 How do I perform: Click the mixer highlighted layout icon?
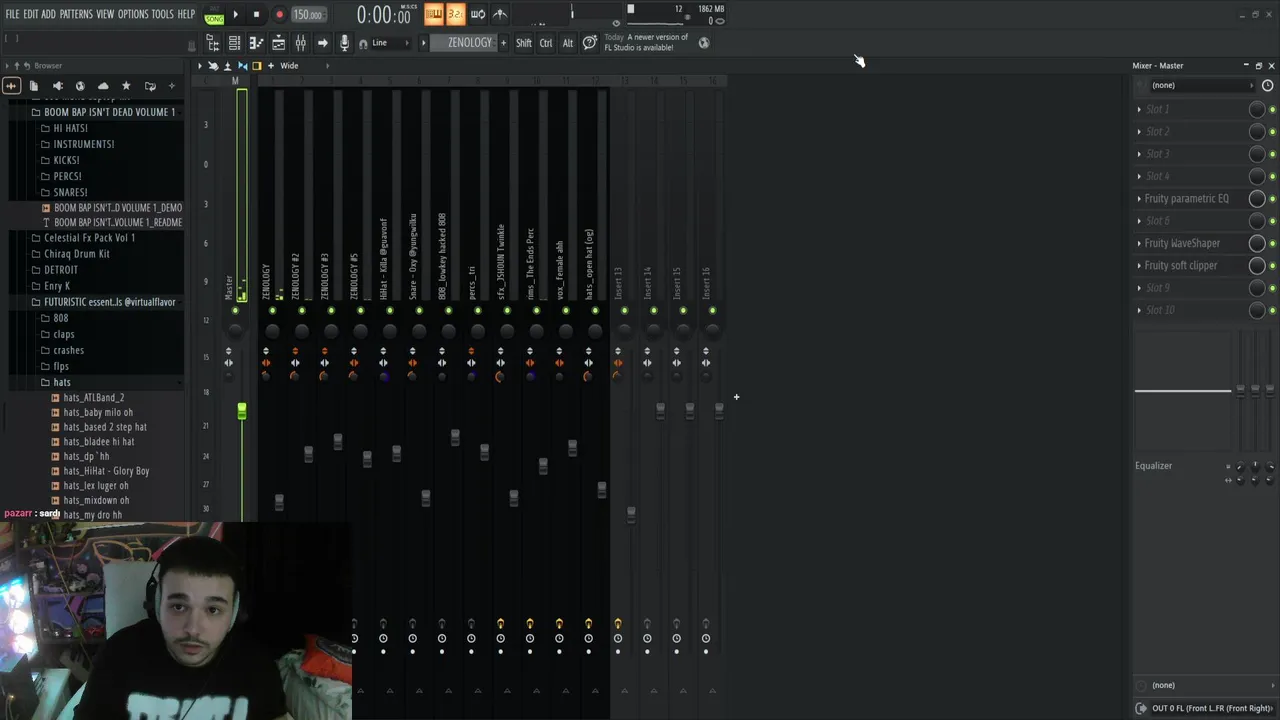coord(257,66)
